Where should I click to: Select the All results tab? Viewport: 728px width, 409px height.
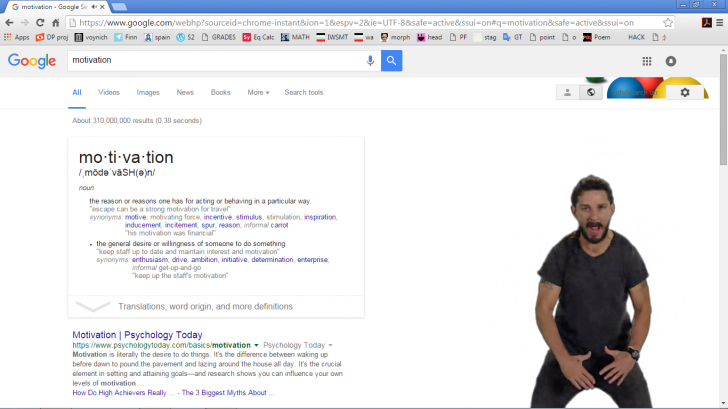pos(77,92)
